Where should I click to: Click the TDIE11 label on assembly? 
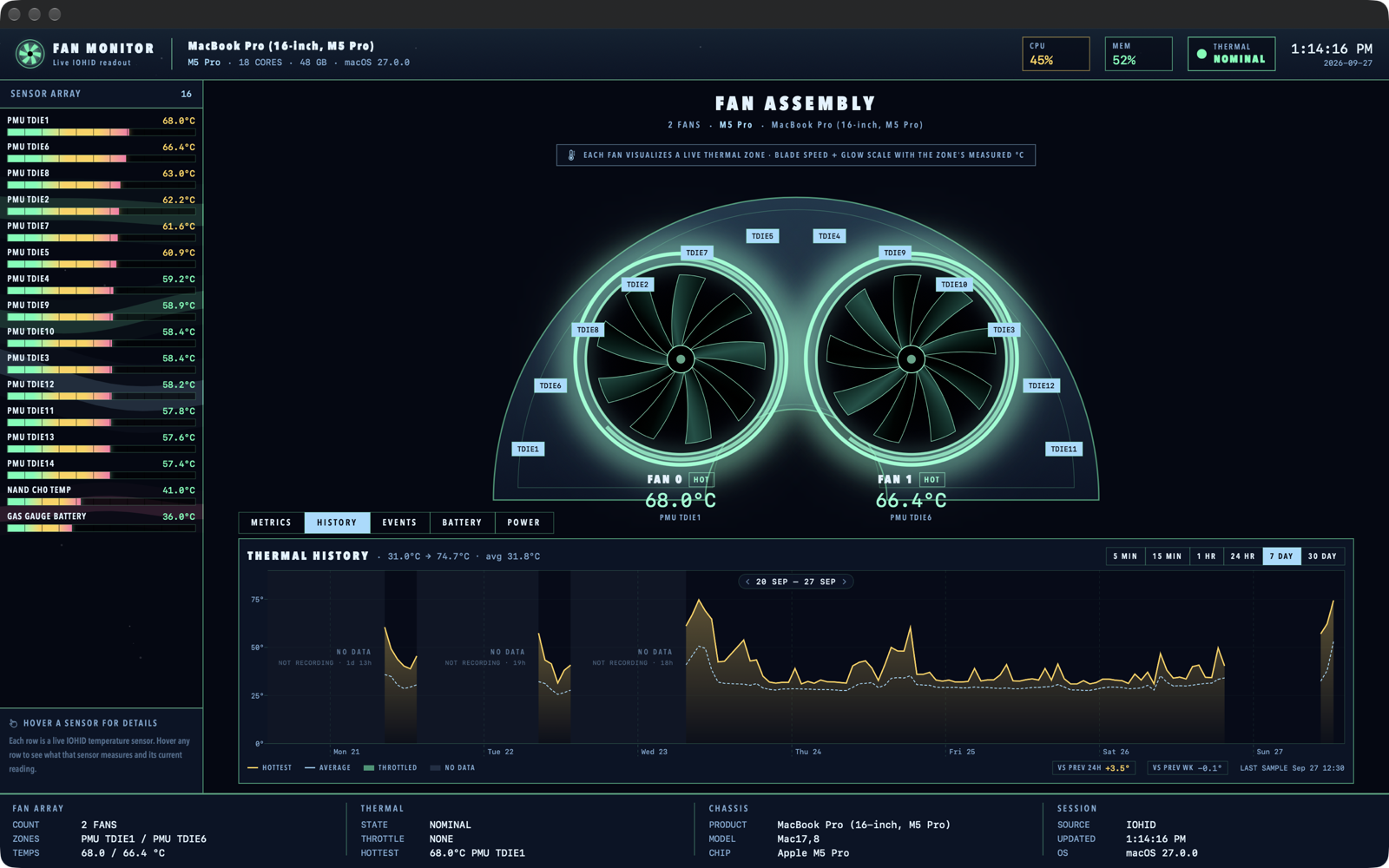pos(1063,449)
